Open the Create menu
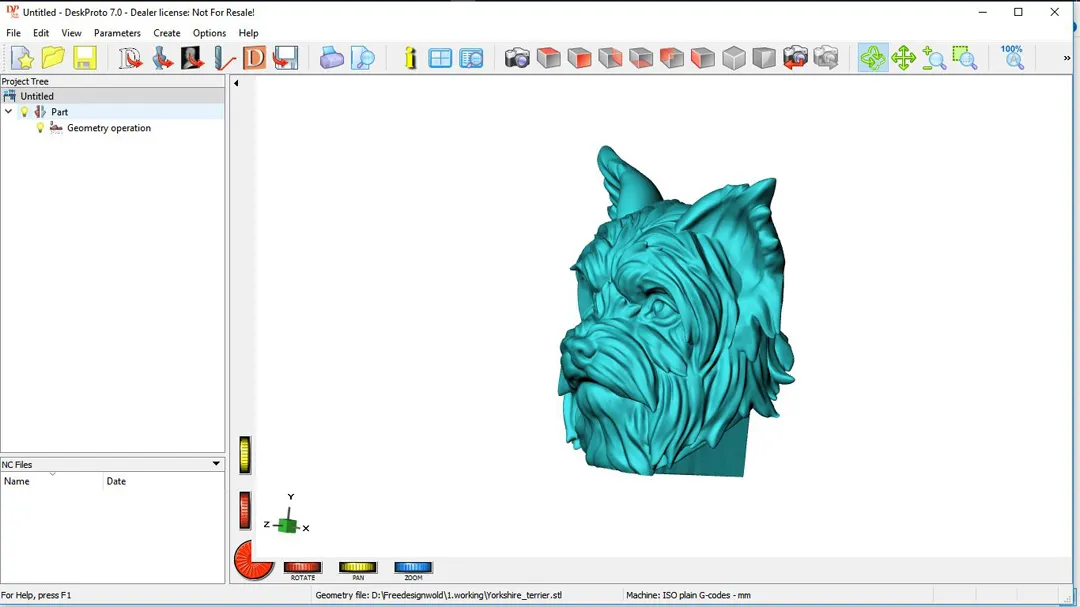Screen dimensions: 1080x607 (166, 33)
